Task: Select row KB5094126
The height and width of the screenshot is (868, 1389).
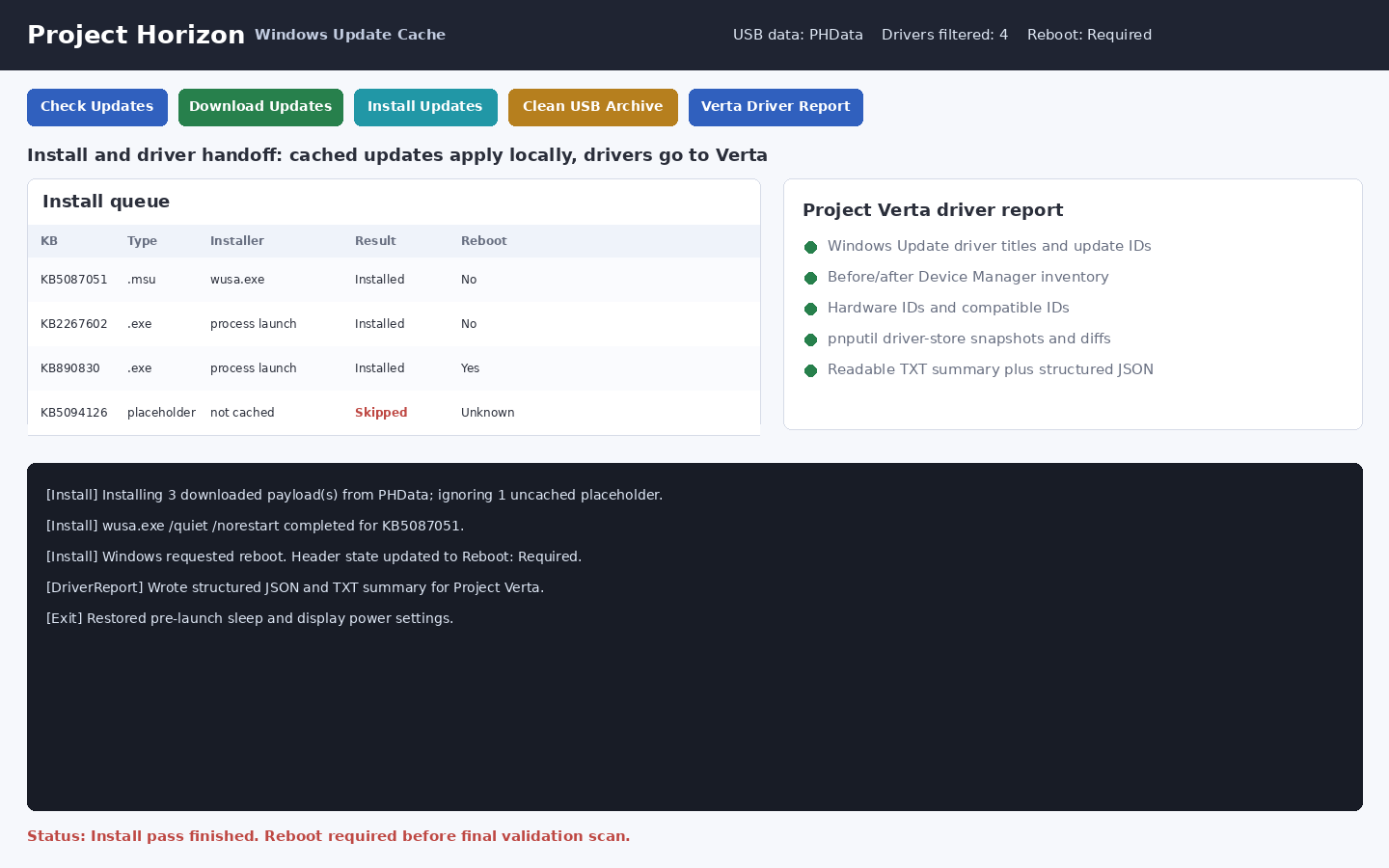Action: [x=394, y=413]
